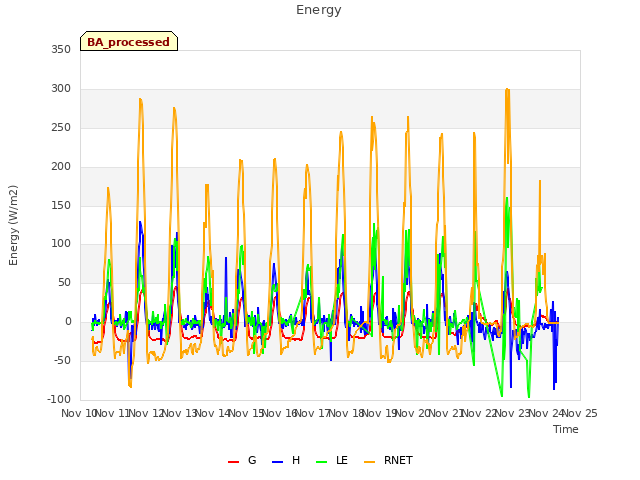Click the Nov 22 x-axis tick label

click(480, 413)
